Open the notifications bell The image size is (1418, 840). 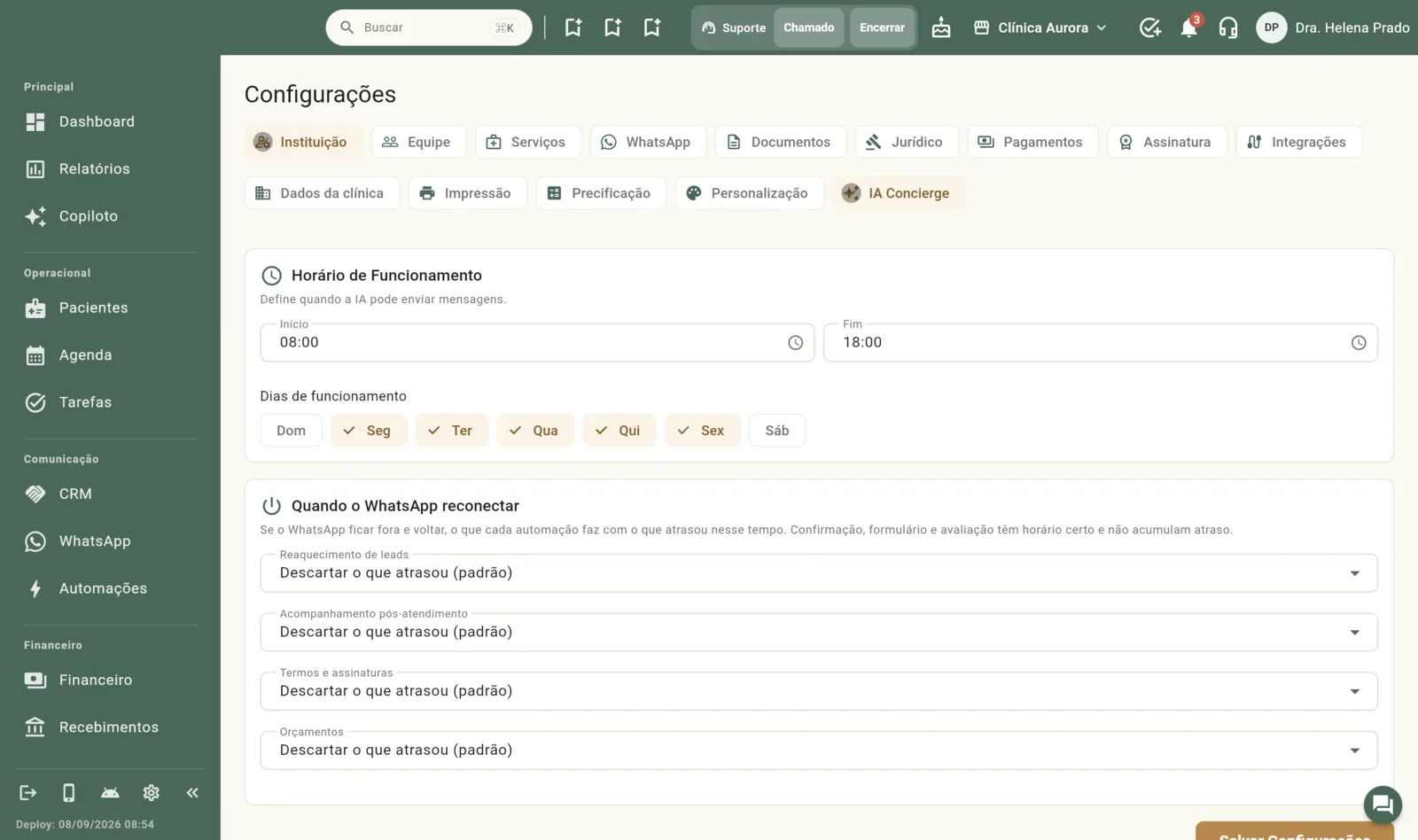click(x=1188, y=27)
